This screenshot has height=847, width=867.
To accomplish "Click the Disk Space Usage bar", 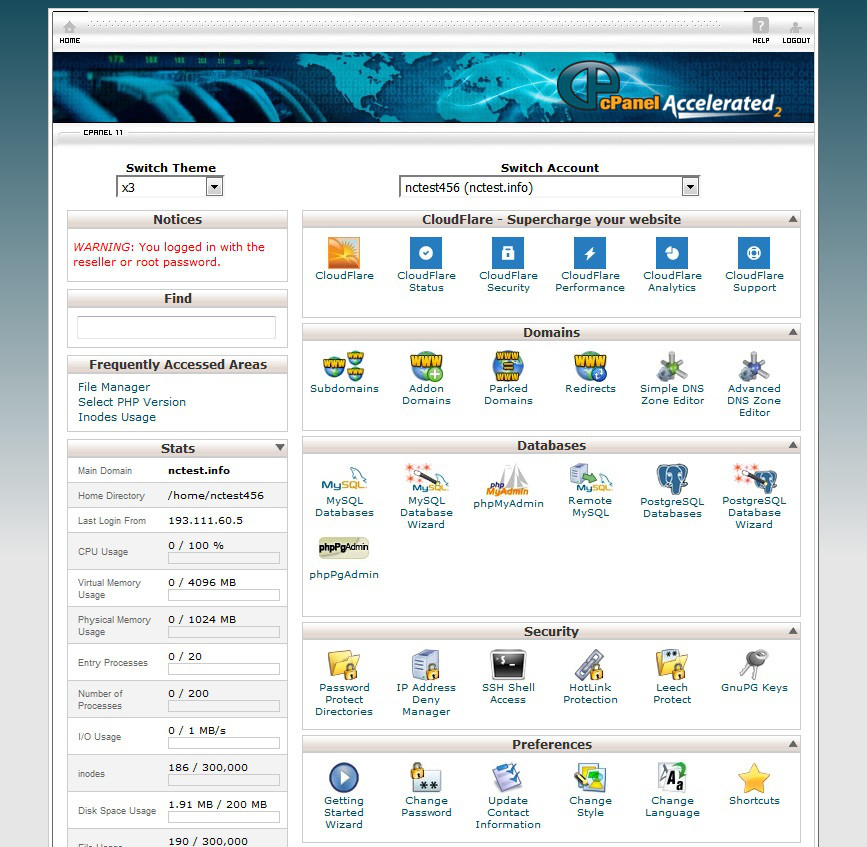I will [224, 817].
